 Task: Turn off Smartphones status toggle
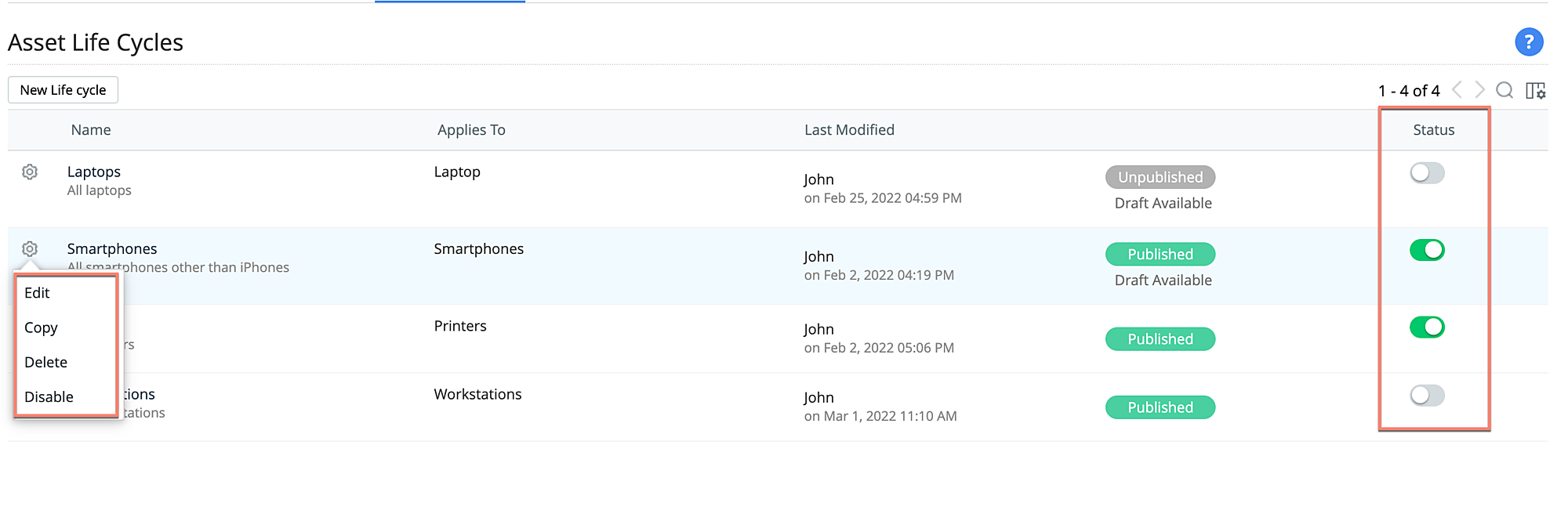pyautogui.click(x=1427, y=250)
